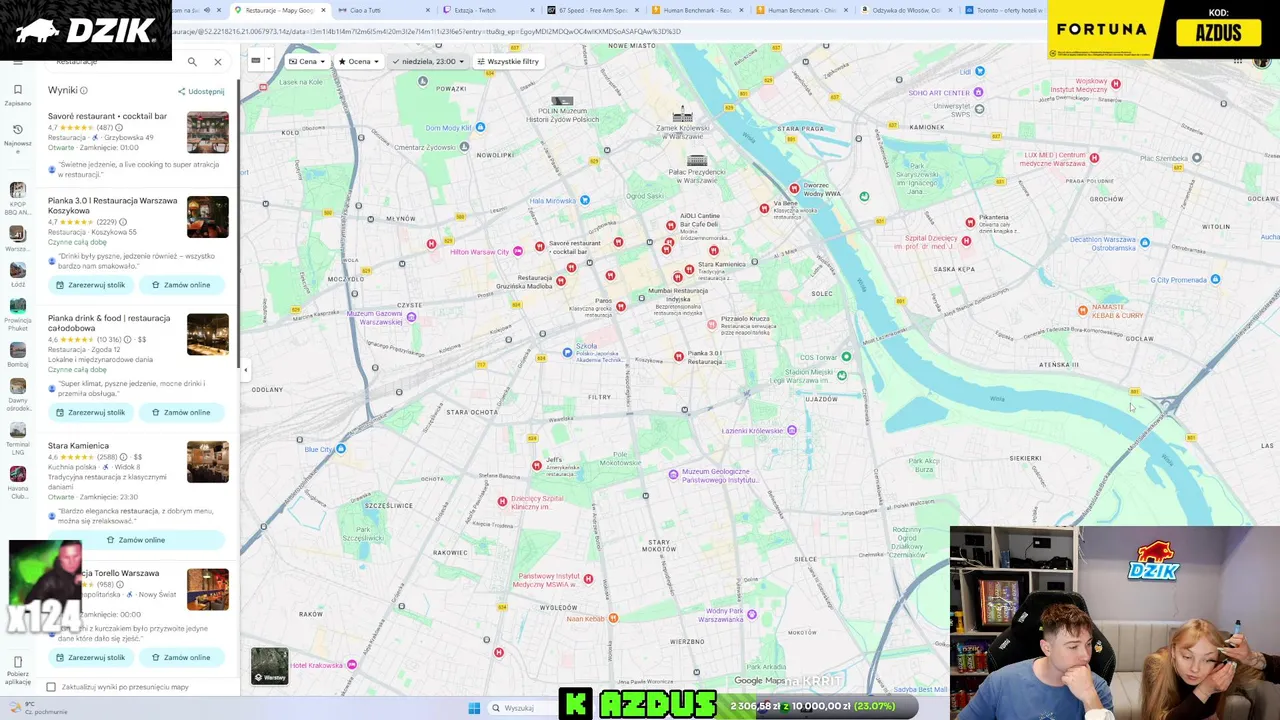
Task: Open Savorè restaurant • cocktail bar result
Action: pyautogui.click(x=107, y=116)
